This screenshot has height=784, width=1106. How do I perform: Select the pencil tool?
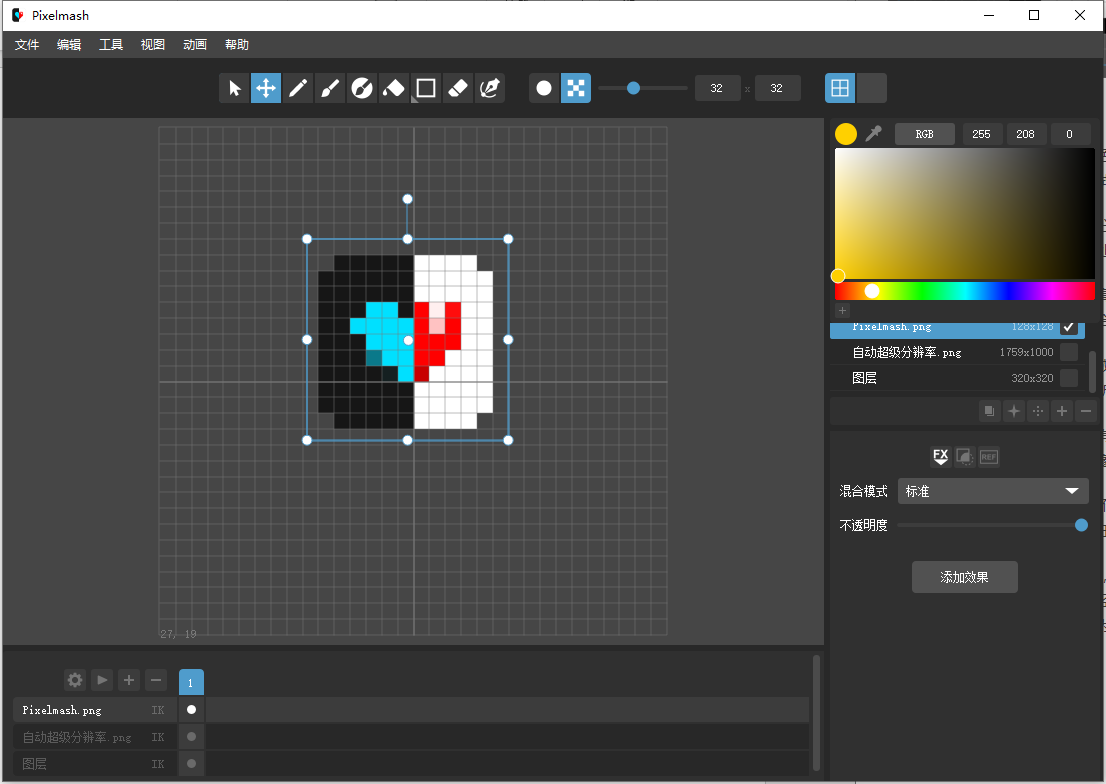298,88
